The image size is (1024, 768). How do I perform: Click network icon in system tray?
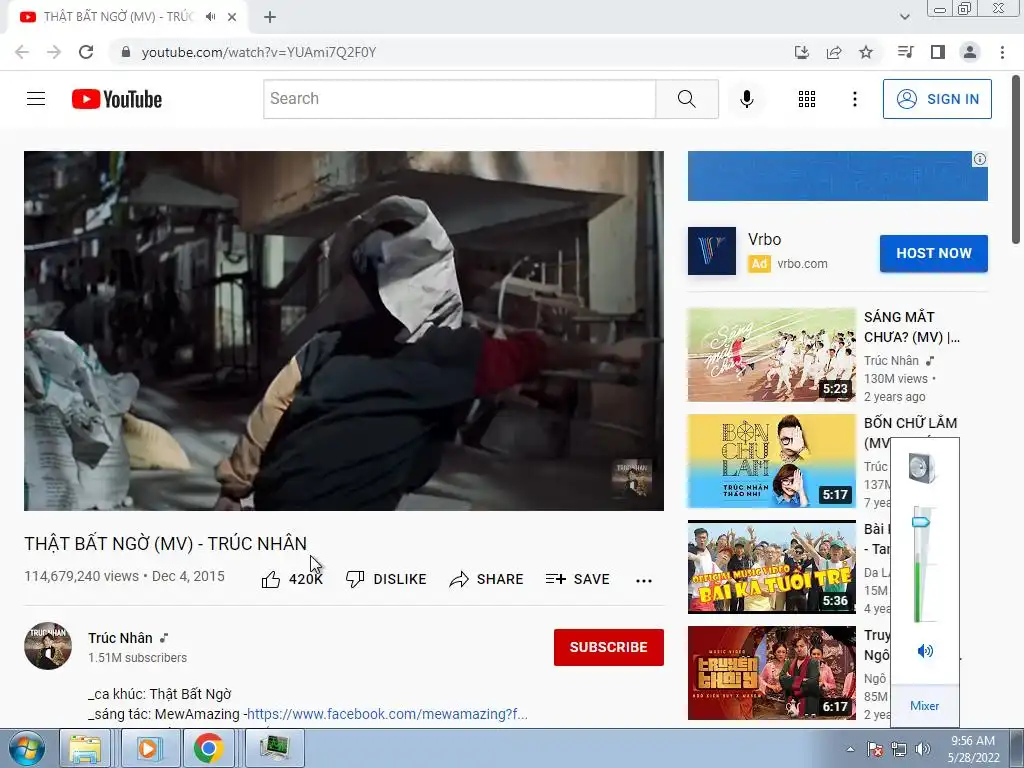coord(899,749)
